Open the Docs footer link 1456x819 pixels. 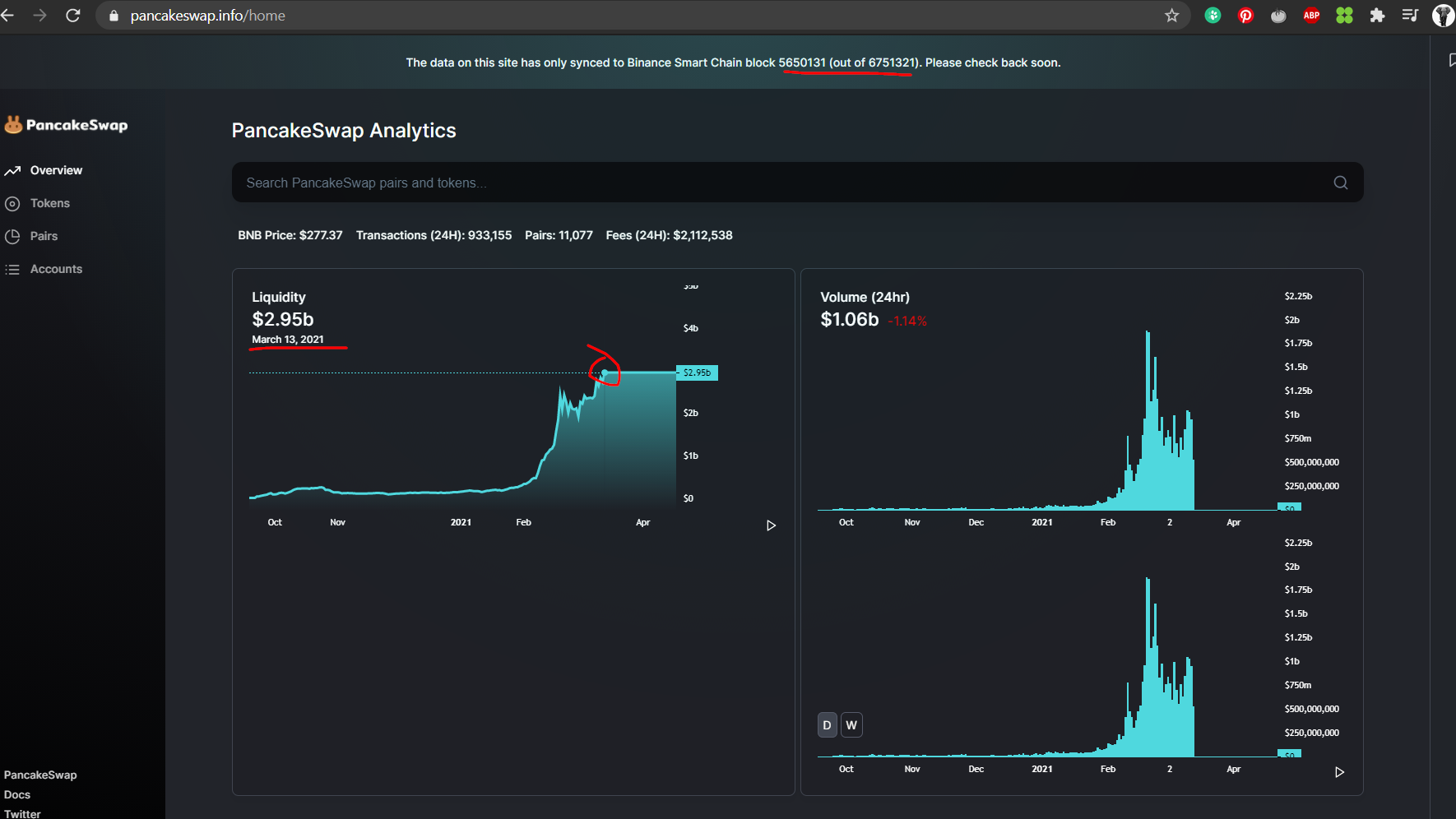[17, 794]
